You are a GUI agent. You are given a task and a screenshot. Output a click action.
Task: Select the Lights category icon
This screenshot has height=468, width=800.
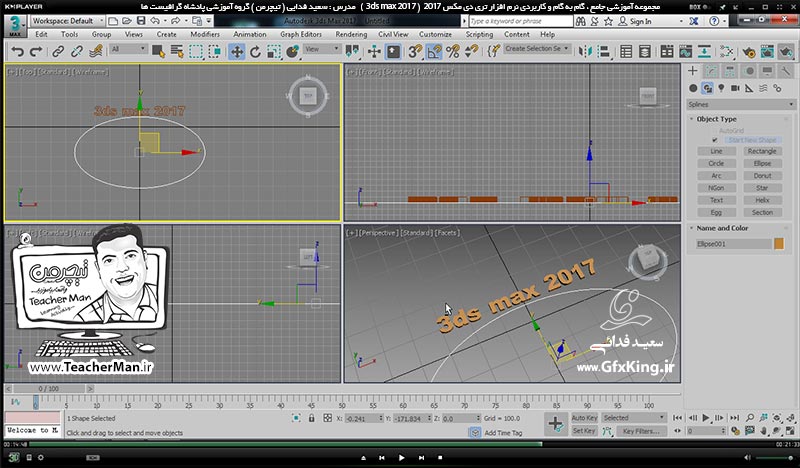coord(721,88)
